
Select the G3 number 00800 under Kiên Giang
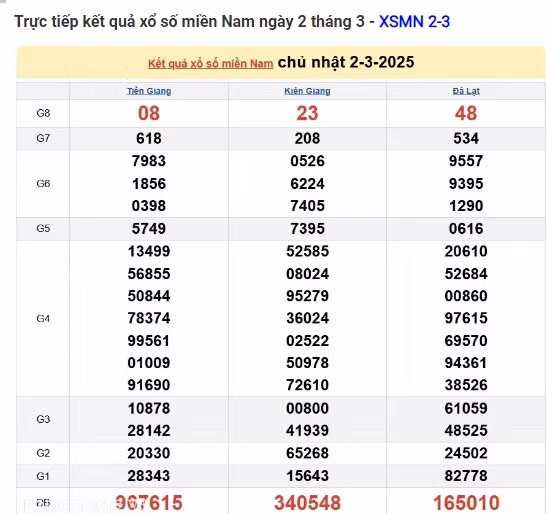pyautogui.click(x=307, y=408)
